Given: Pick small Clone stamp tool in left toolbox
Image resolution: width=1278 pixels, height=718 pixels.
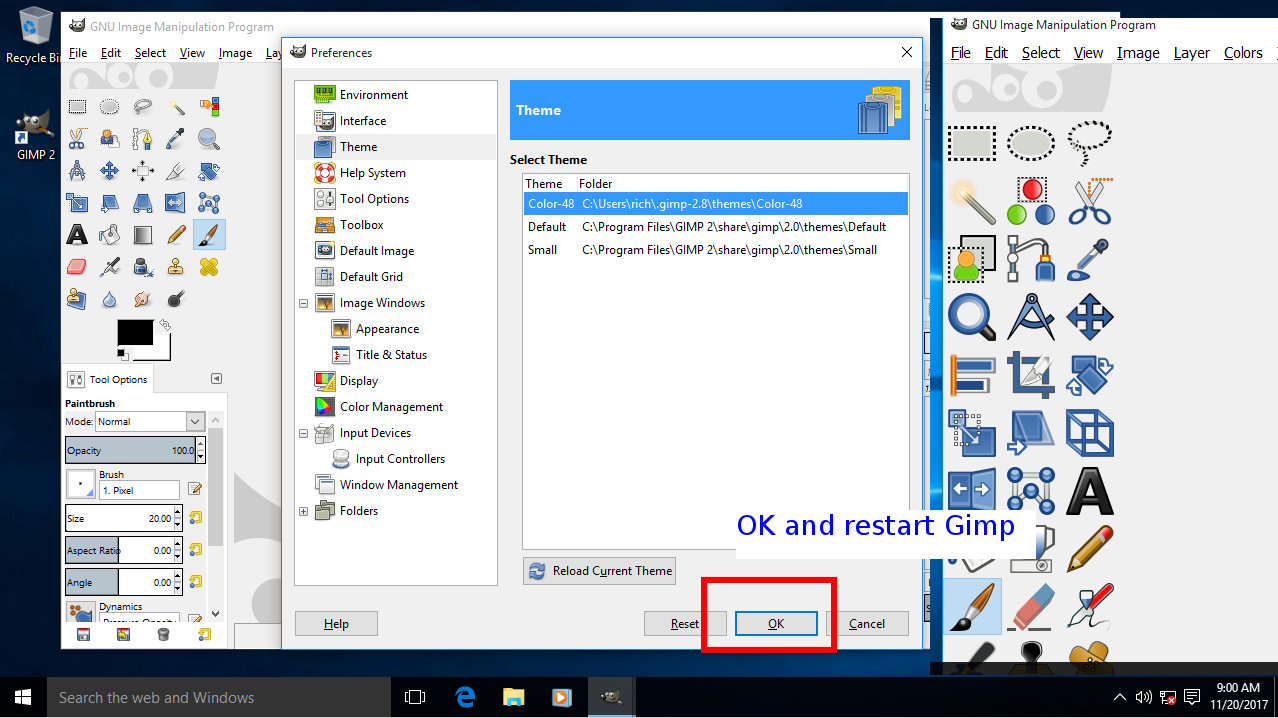Looking at the screenshot, I should (x=176, y=267).
